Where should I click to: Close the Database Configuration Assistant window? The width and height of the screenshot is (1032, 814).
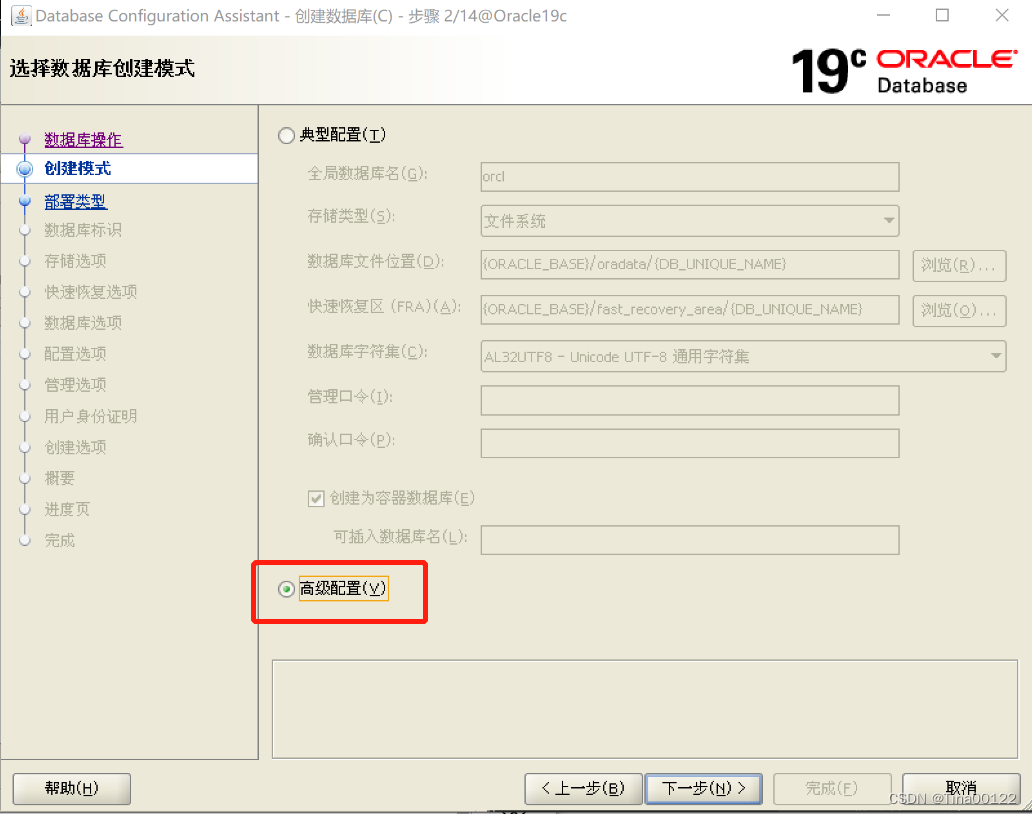click(1002, 15)
